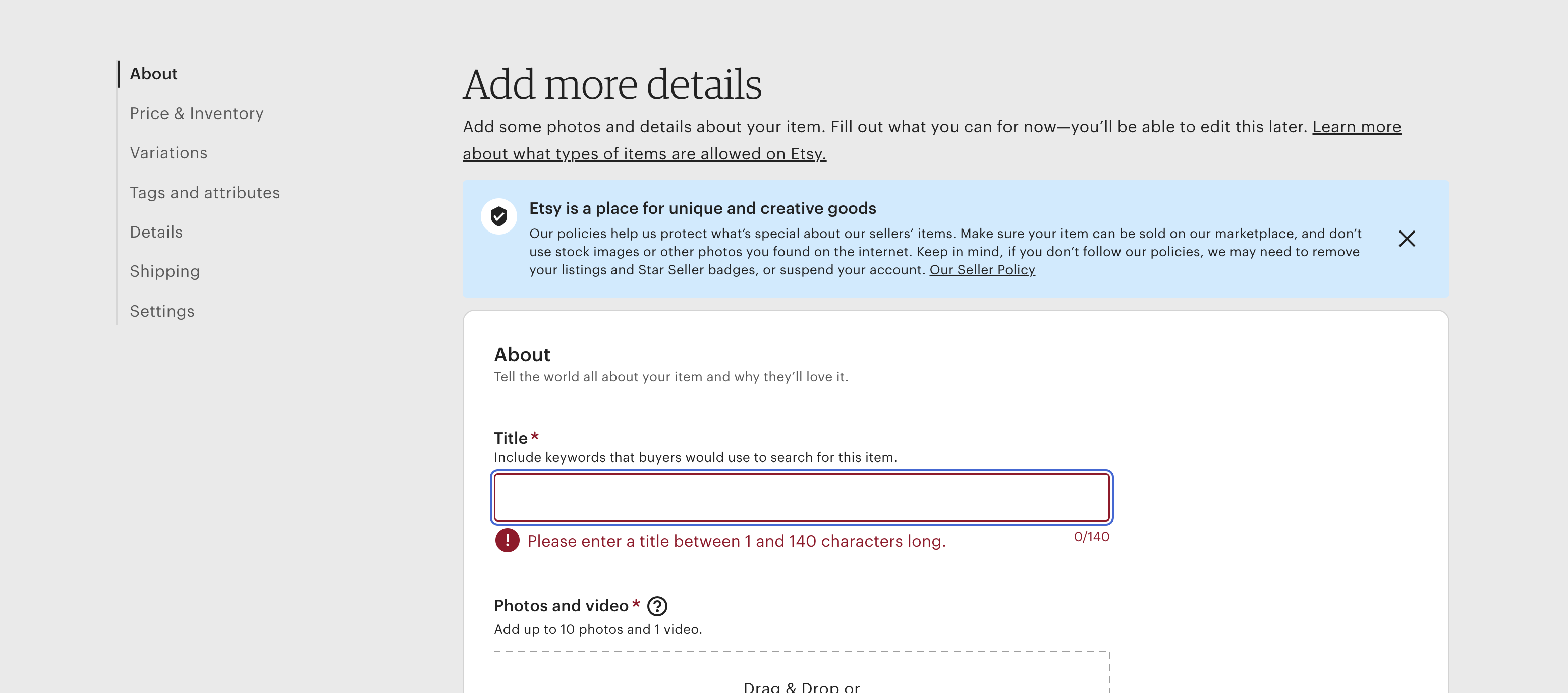Viewport: 1568px width, 693px height.
Task: Click Etsy unique and creative goods heading
Action: pos(702,208)
